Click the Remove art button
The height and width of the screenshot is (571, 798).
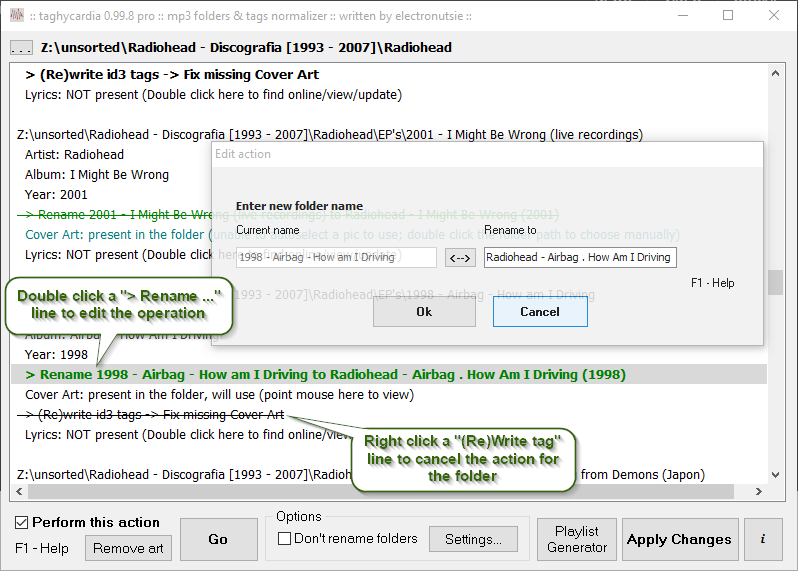click(128, 549)
